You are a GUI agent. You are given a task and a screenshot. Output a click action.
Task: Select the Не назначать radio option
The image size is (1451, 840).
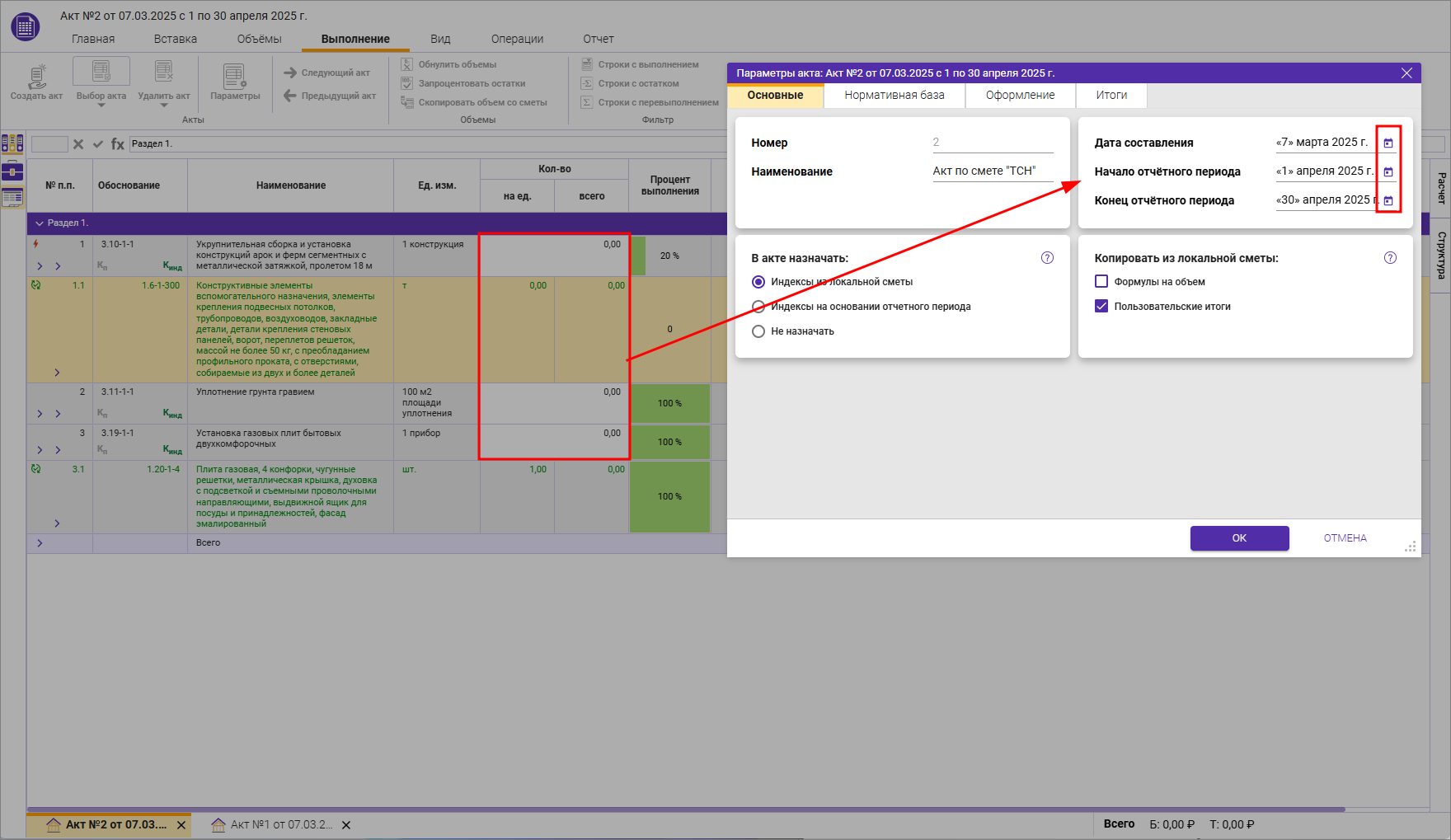(758, 331)
